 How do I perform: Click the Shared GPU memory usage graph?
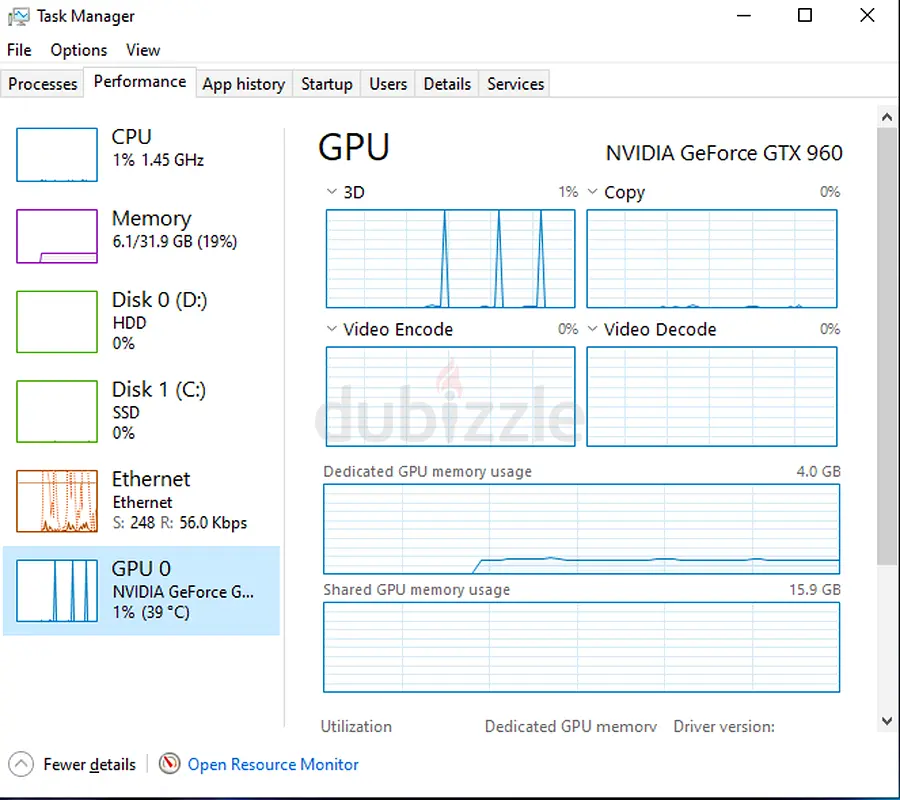tap(581, 647)
